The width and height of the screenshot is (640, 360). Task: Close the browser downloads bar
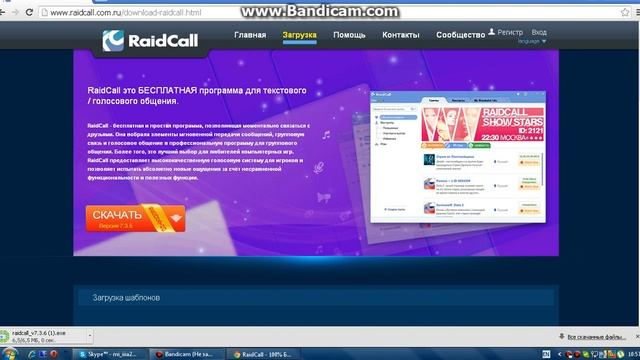637,336
